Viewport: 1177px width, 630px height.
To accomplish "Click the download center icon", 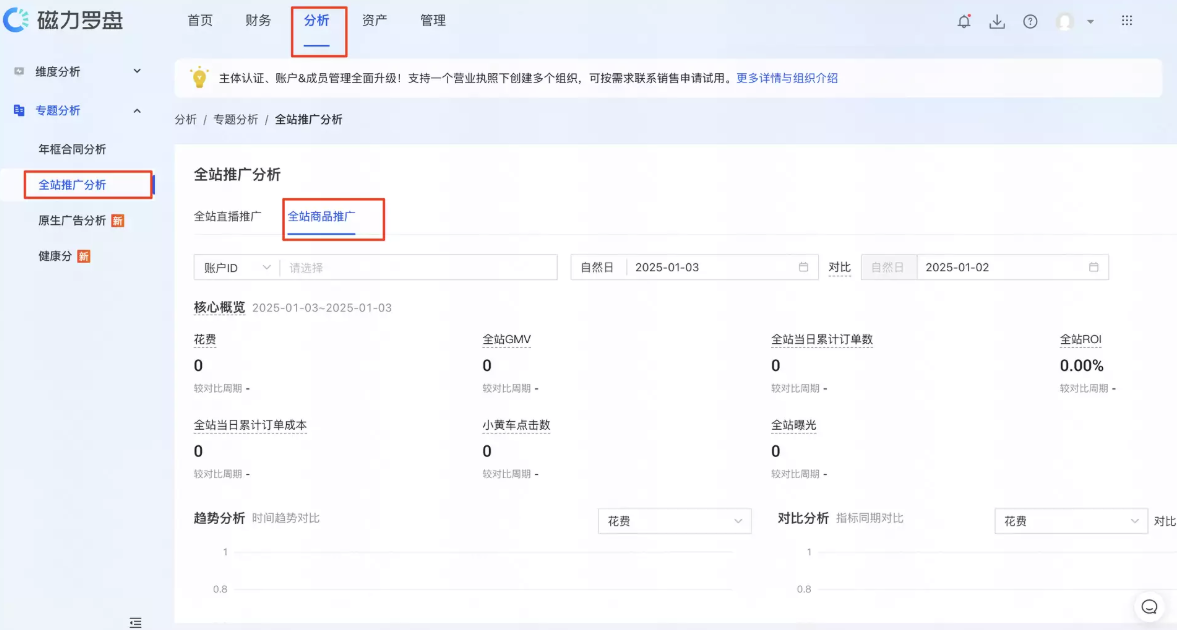I will tap(996, 20).
